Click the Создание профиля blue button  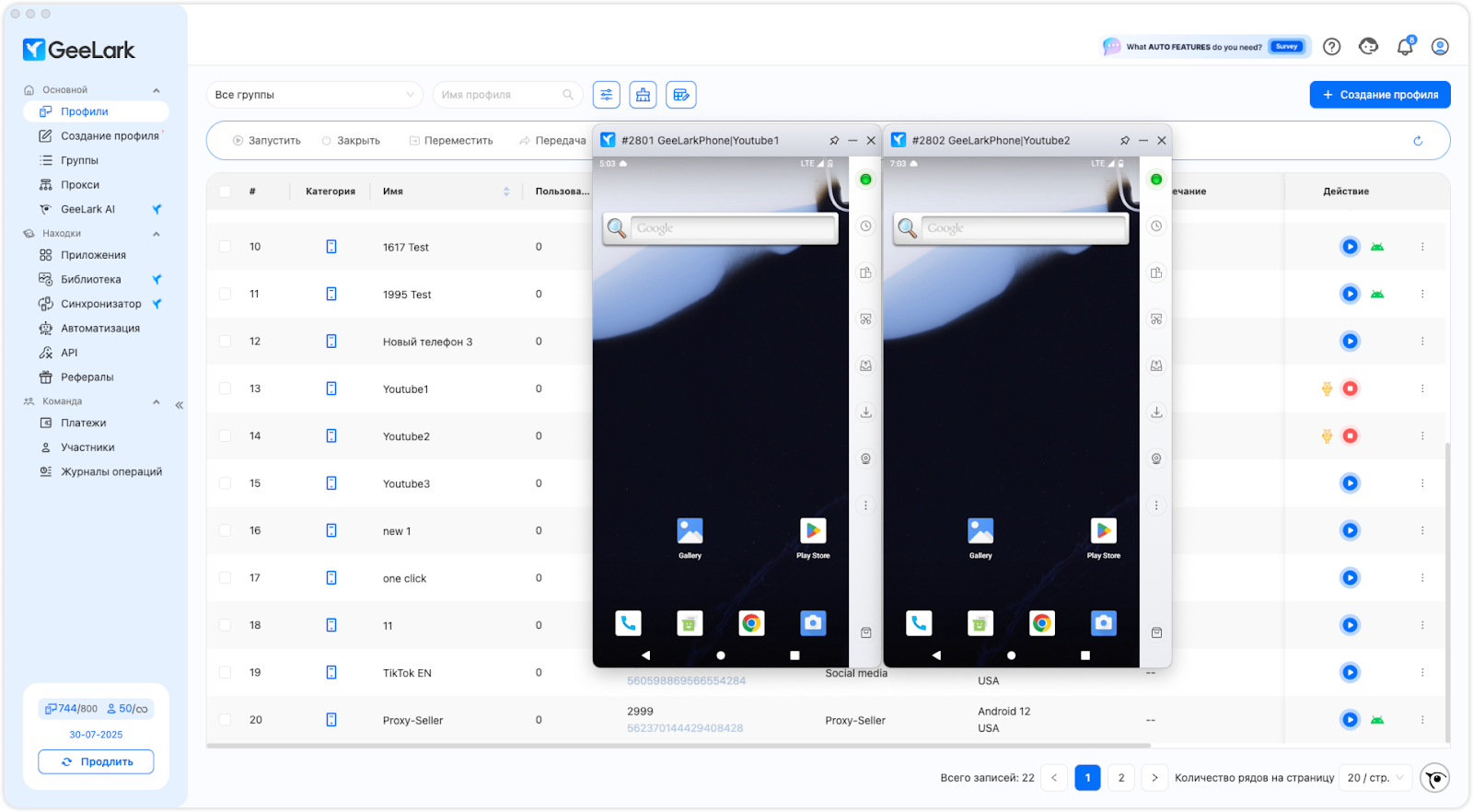pos(1380,95)
